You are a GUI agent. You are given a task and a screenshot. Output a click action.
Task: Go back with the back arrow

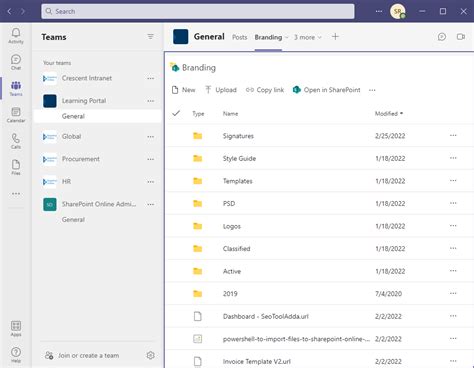[9, 11]
